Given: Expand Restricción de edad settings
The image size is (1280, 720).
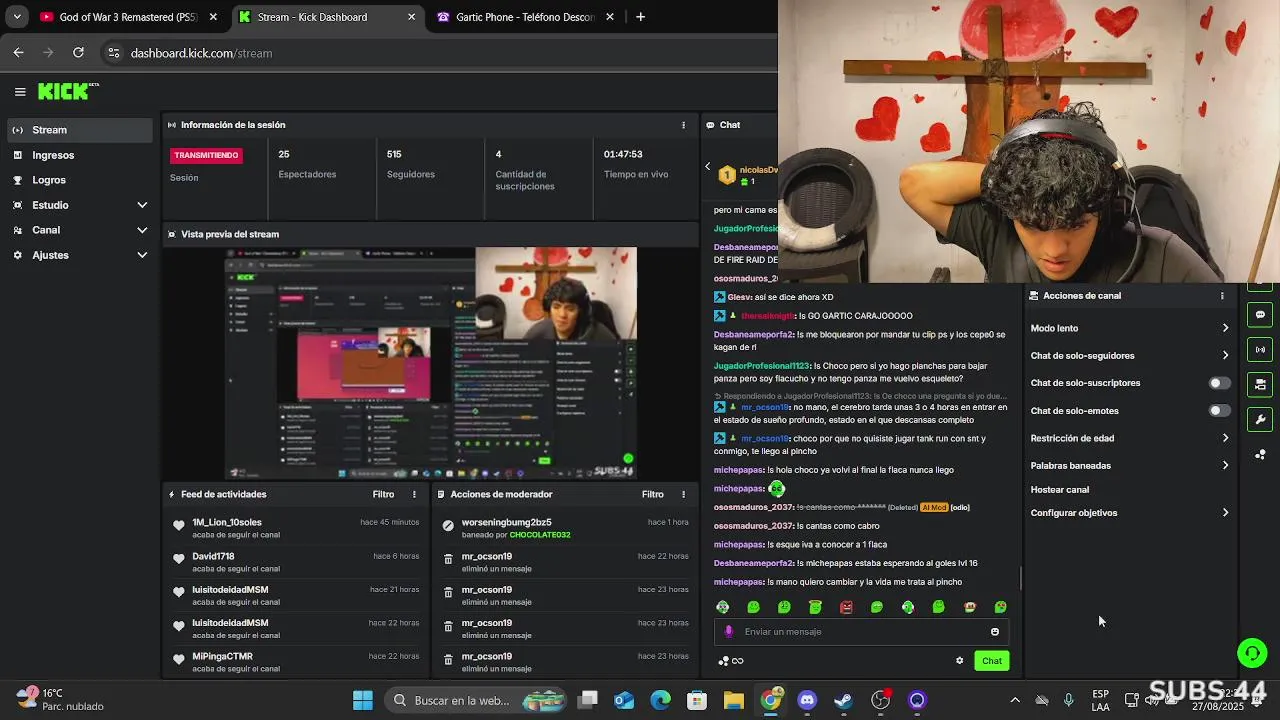Looking at the screenshot, I should [1130, 438].
